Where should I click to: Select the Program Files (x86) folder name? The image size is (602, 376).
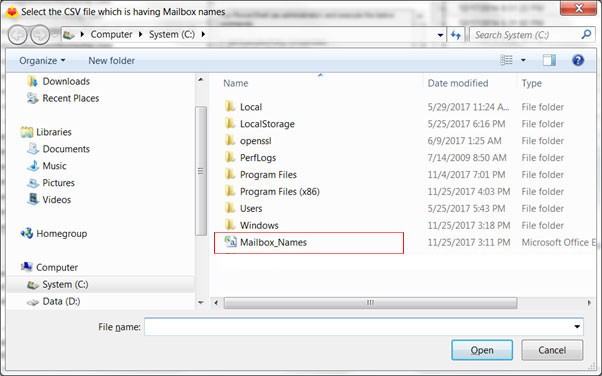280,191
